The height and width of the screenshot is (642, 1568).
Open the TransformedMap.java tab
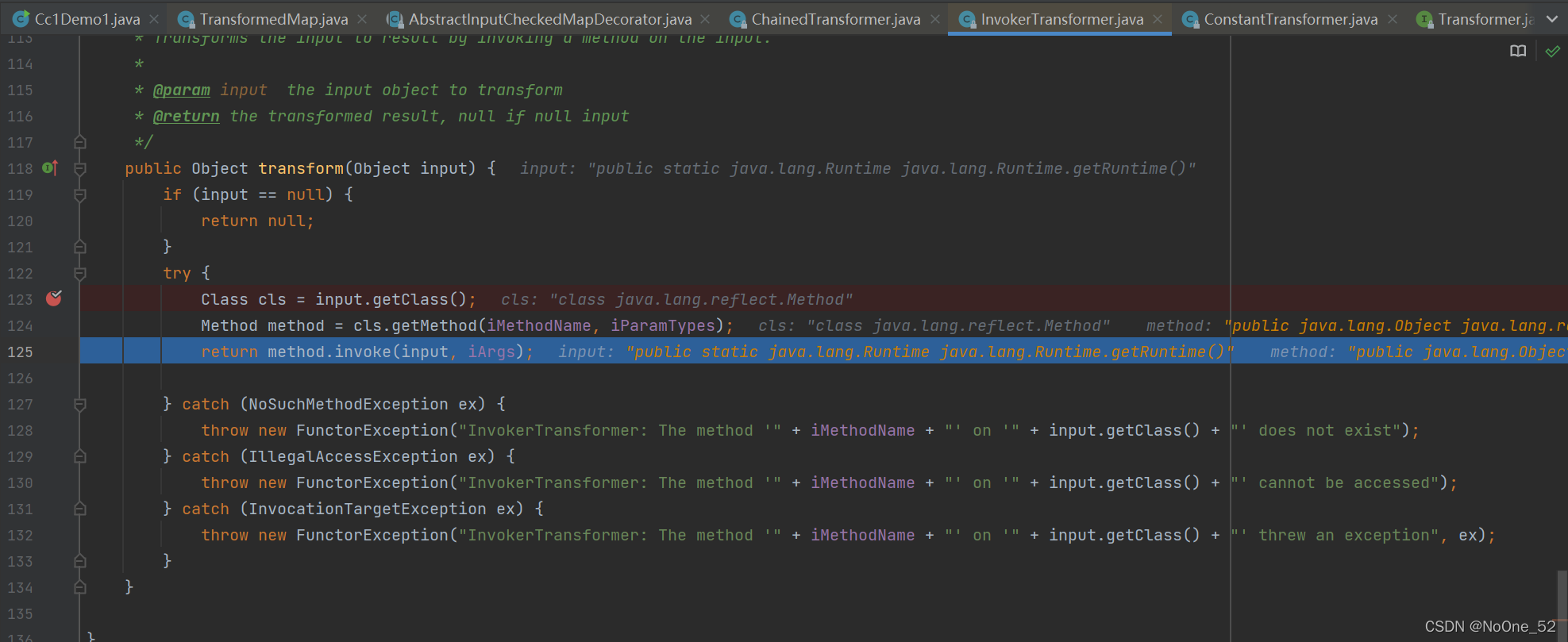pos(274,18)
